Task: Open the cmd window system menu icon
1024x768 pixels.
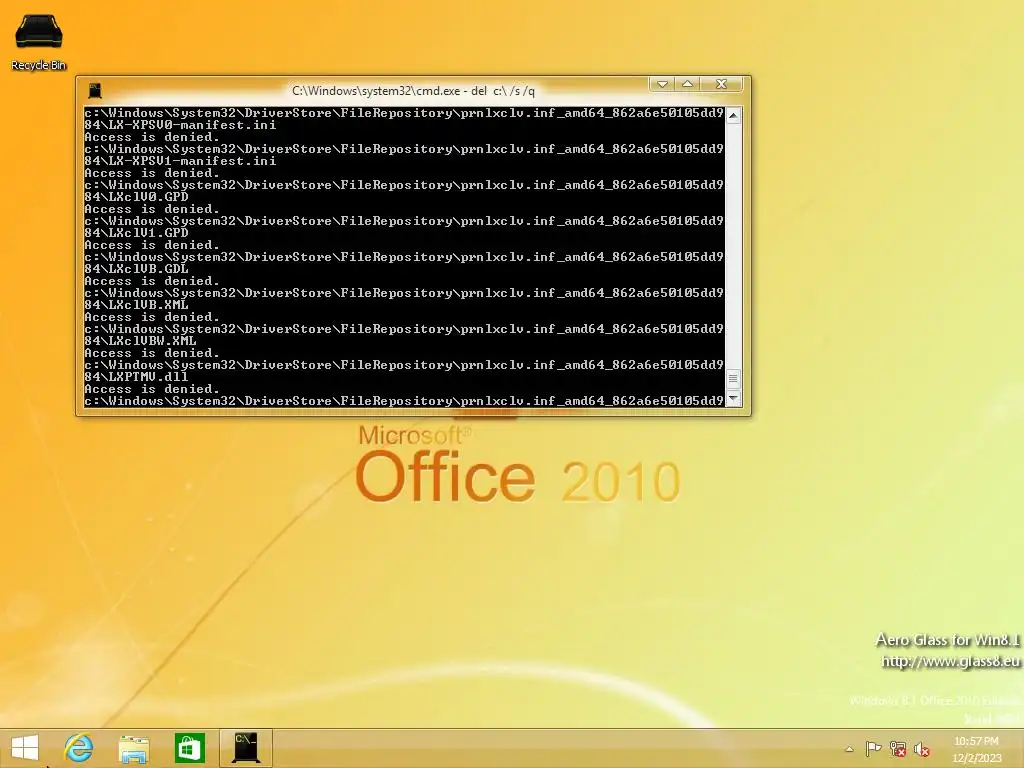Action: point(95,90)
